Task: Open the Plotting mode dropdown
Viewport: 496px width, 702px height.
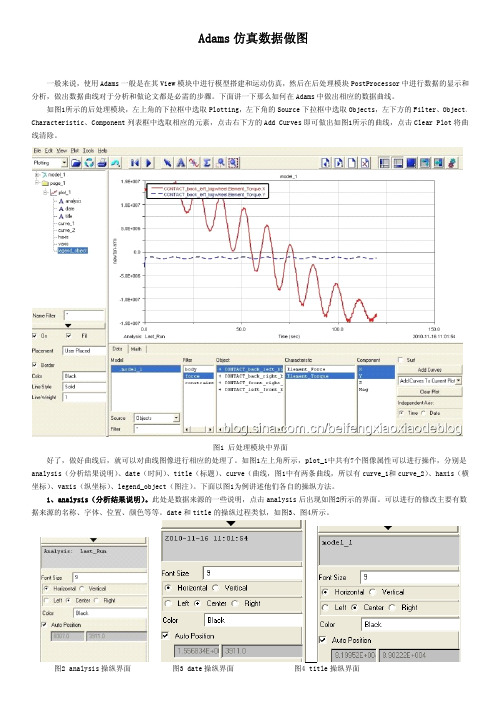Action: 50,163
